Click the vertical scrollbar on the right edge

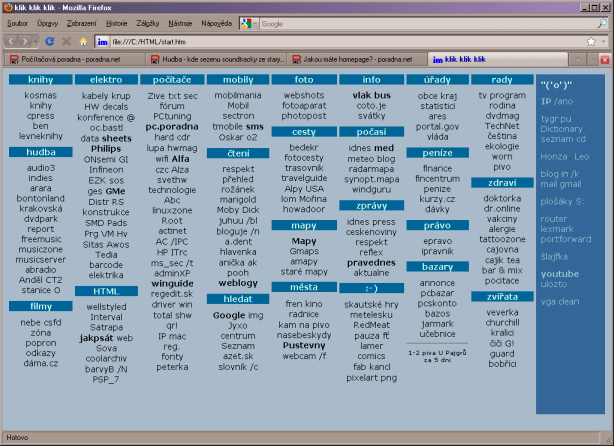[x=609, y=250]
